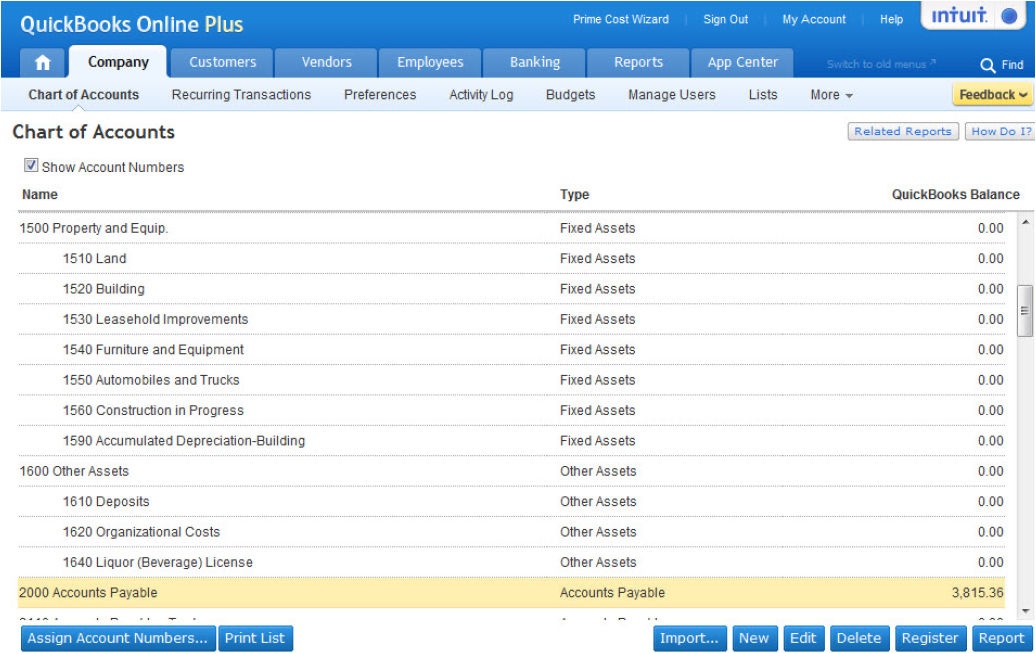The width and height of the screenshot is (1036, 653).
Task: Select the 1600 Other Assets row
Action: coord(511,471)
